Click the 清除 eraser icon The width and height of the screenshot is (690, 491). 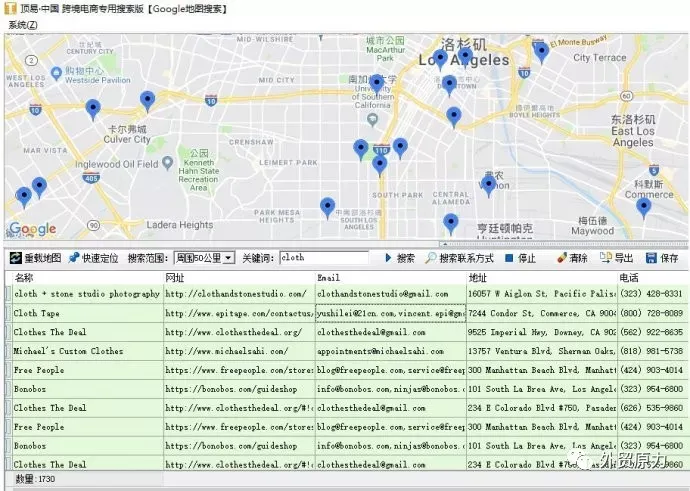coord(562,258)
